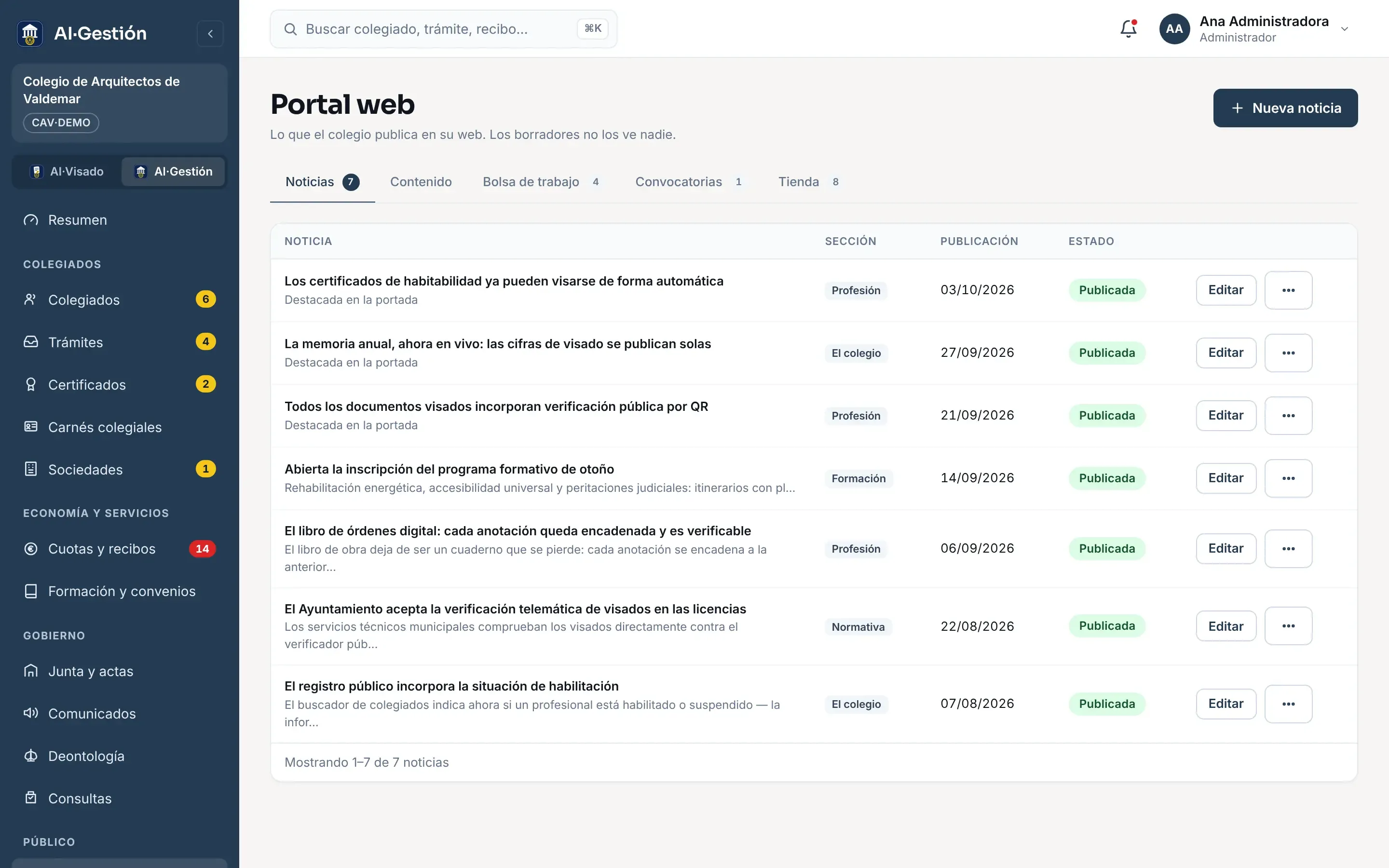Screen dimensions: 1389x868
Task: Open Junta y actas
Action: [x=120, y=671]
